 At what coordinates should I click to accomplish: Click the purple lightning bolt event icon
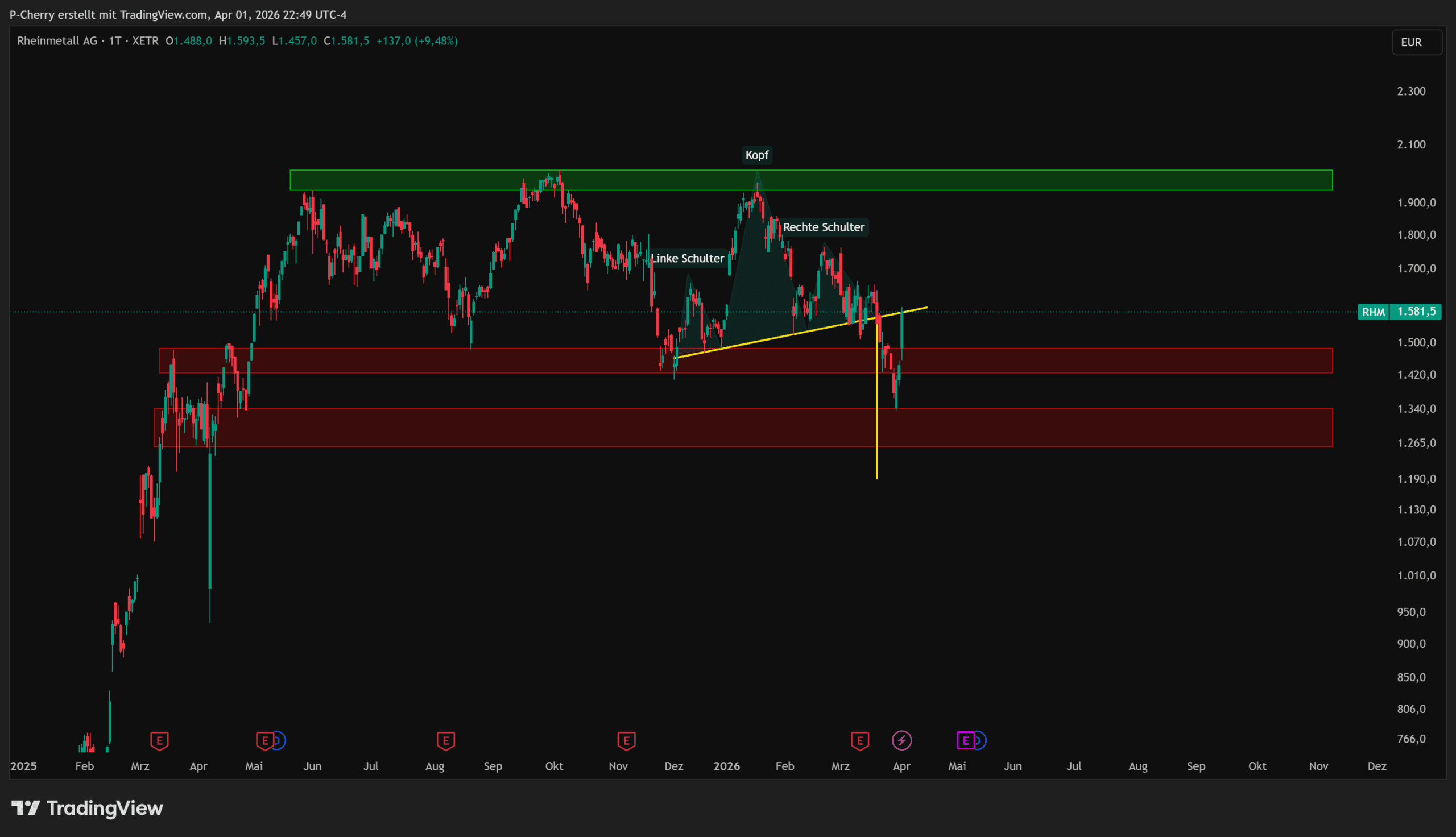pyautogui.click(x=901, y=740)
